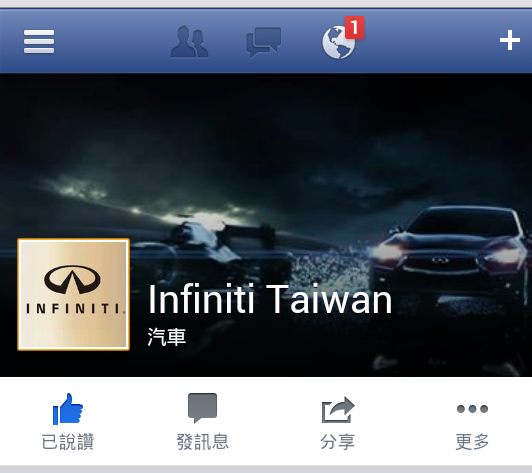This screenshot has width=532, height=473.
Task: Click the share arrow icon
Action: pos(338,409)
